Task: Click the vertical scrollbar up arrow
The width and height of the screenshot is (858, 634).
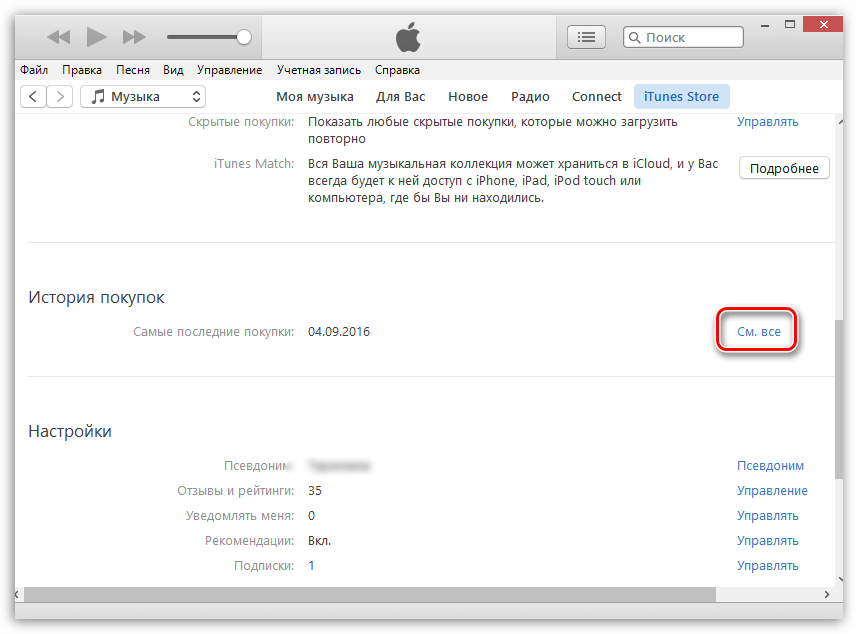Action: [x=840, y=121]
